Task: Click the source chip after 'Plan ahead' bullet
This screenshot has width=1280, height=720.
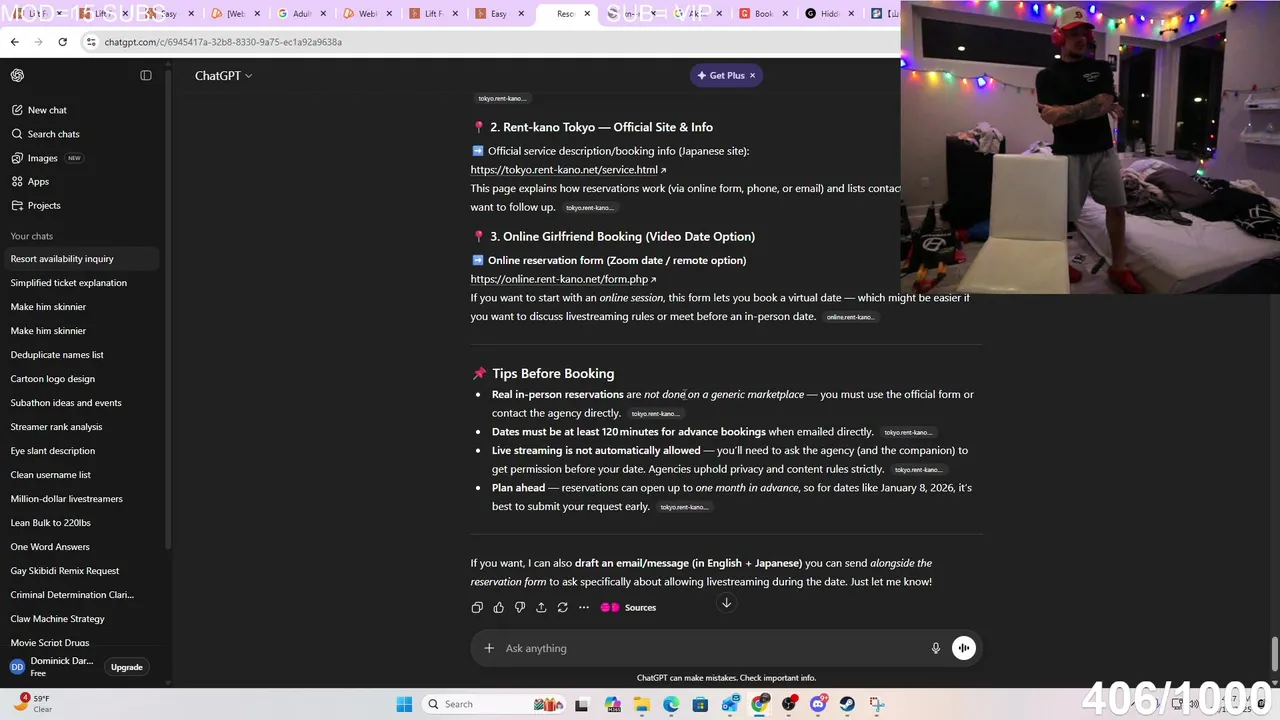Action: [684, 507]
